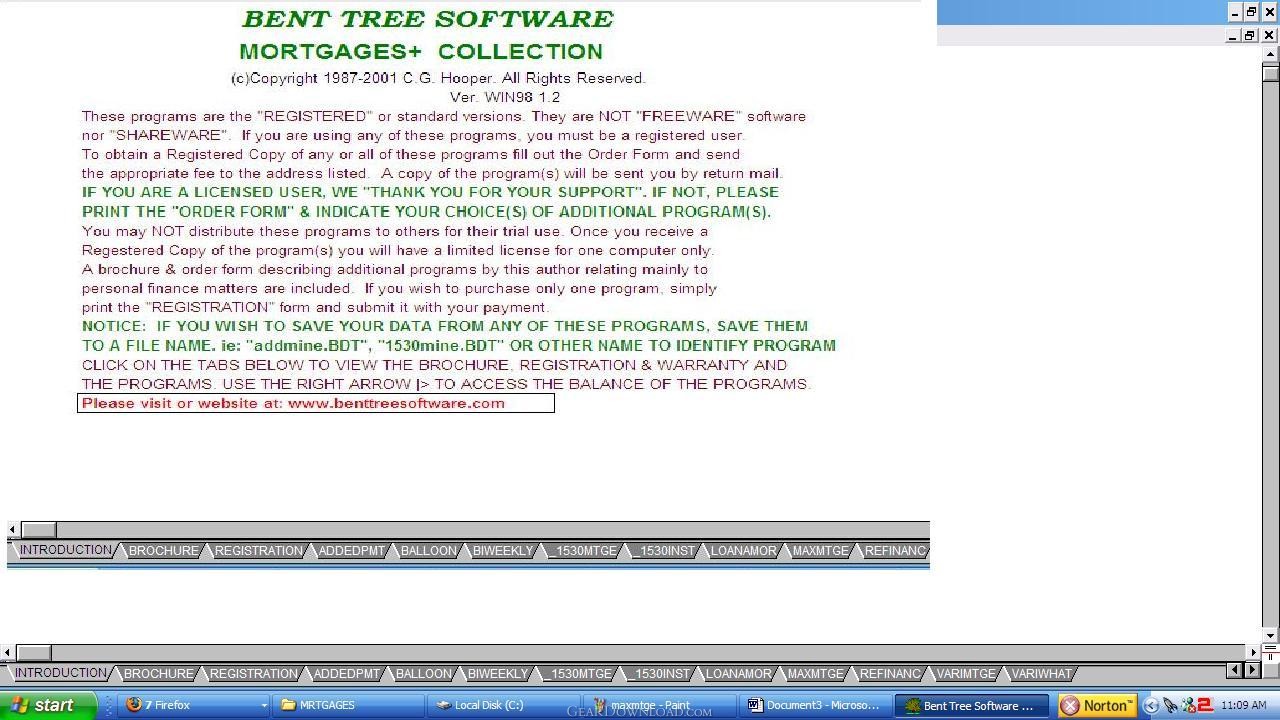
Task: Select LOANAMOR tab in upper inner tab strip
Action: 743,551
